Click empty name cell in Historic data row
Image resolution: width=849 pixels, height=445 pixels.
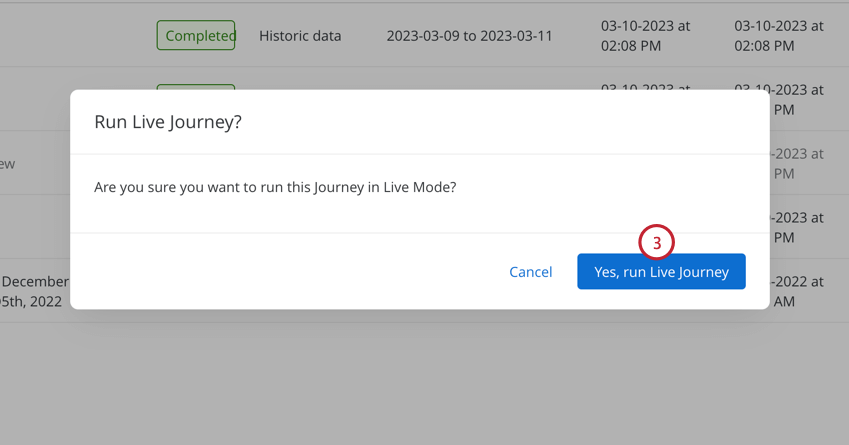pos(76,36)
